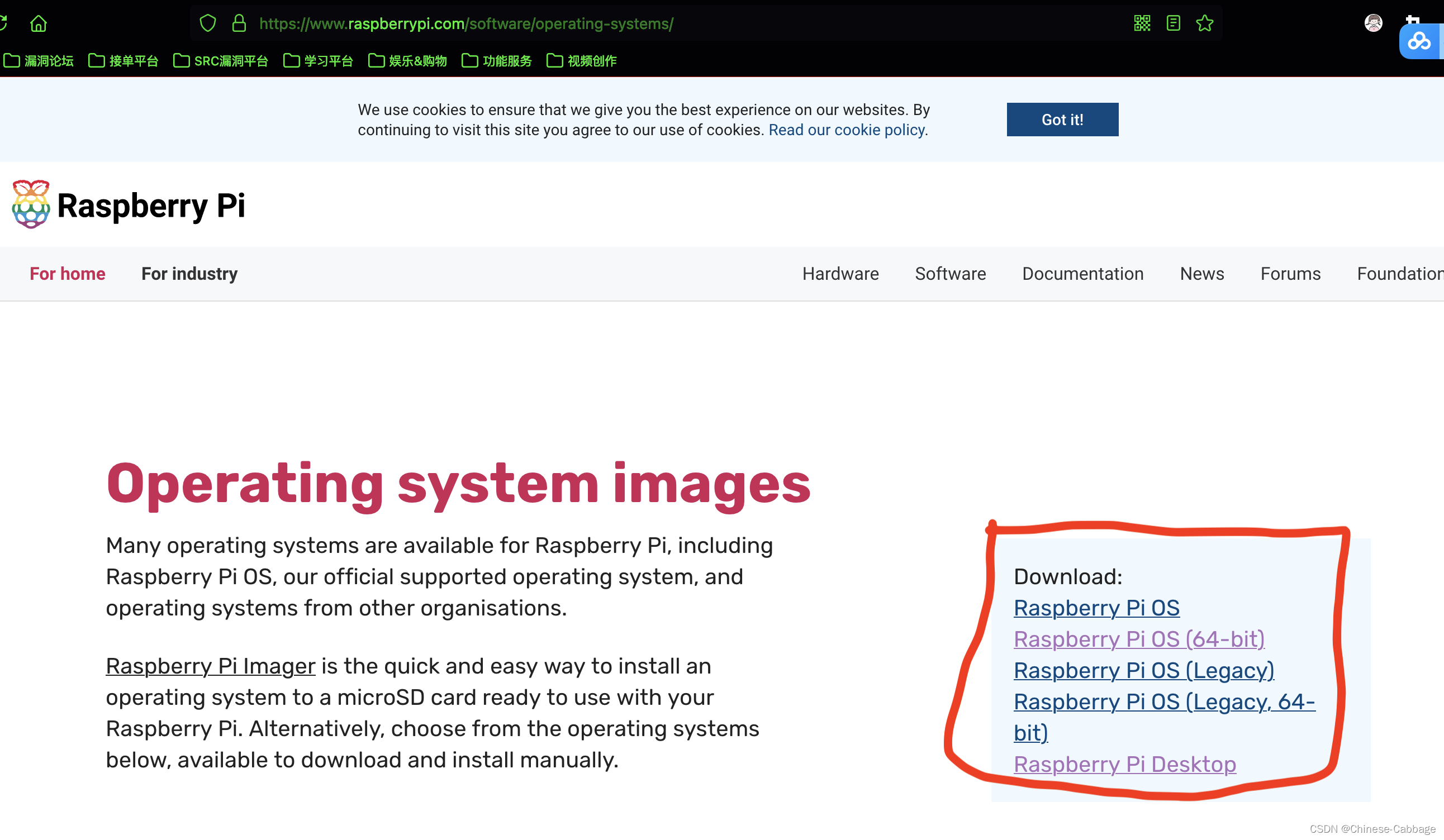Click the user avatar profile icon
This screenshot has height=840, width=1444.
pyautogui.click(x=1373, y=23)
